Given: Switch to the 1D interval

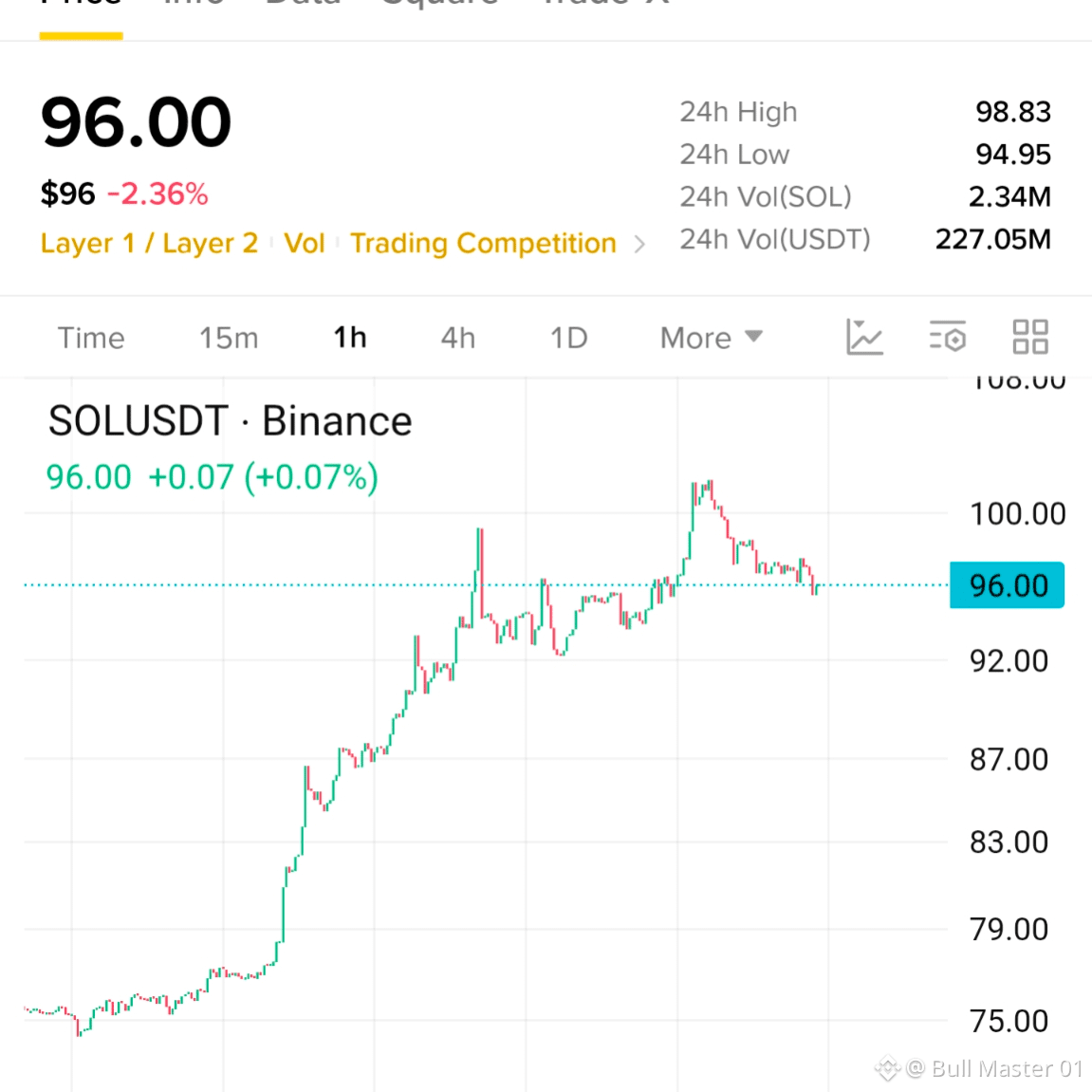Looking at the screenshot, I should pos(569,338).
